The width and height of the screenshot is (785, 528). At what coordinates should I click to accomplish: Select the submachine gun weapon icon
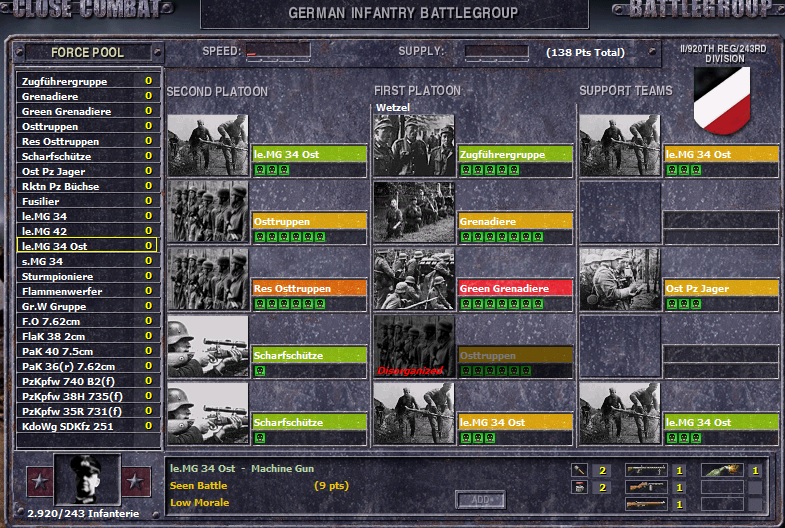click(646, 487)
